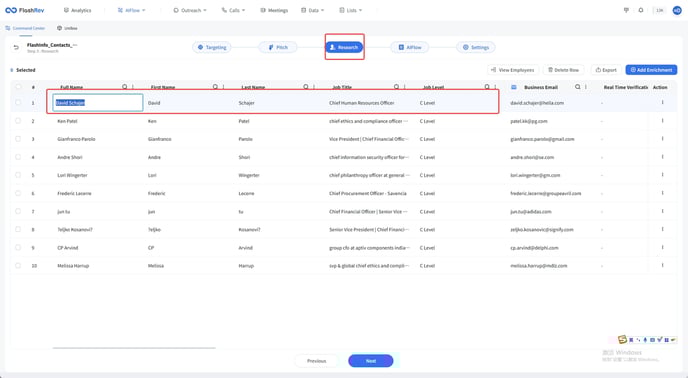
Task: Check the box for Ken Patel
Action: [18, 121]
